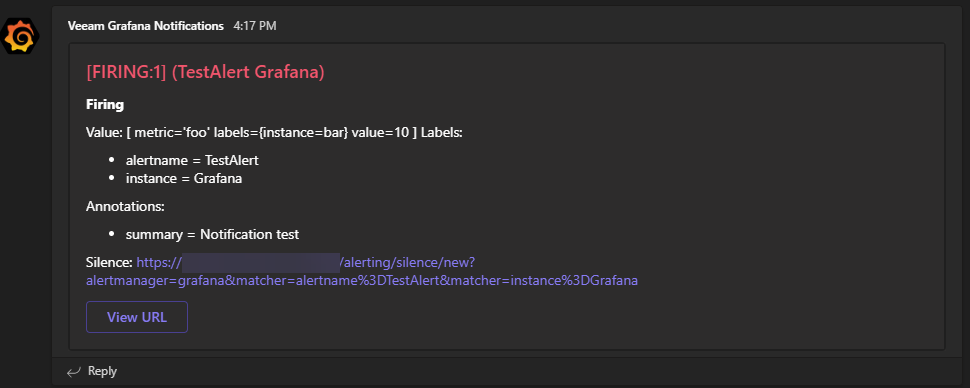Click Reply to respond to message

click(x=102, y=371)
